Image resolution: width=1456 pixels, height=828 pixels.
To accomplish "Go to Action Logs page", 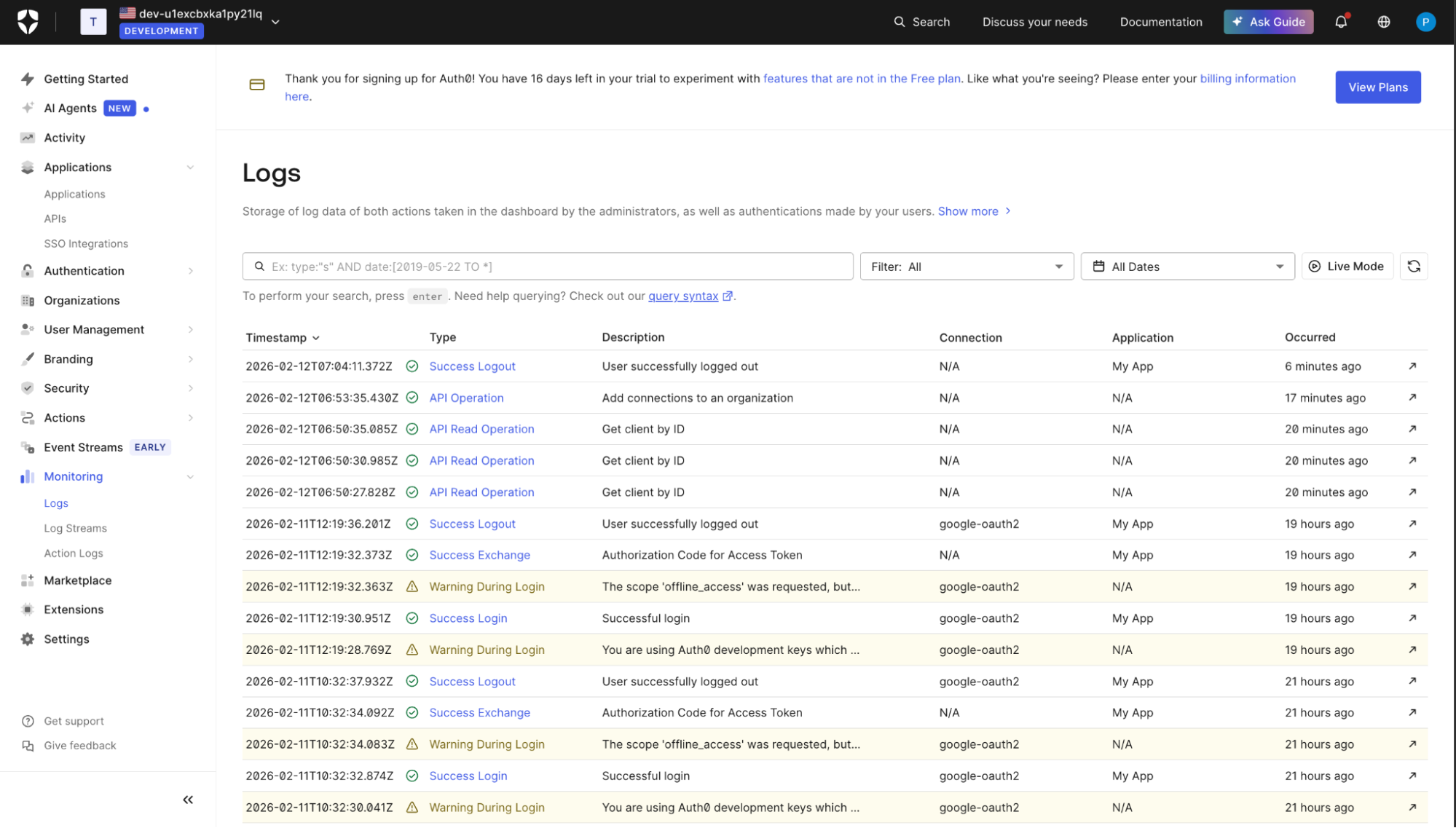I will pyautogui.click(x=73, y=553).
